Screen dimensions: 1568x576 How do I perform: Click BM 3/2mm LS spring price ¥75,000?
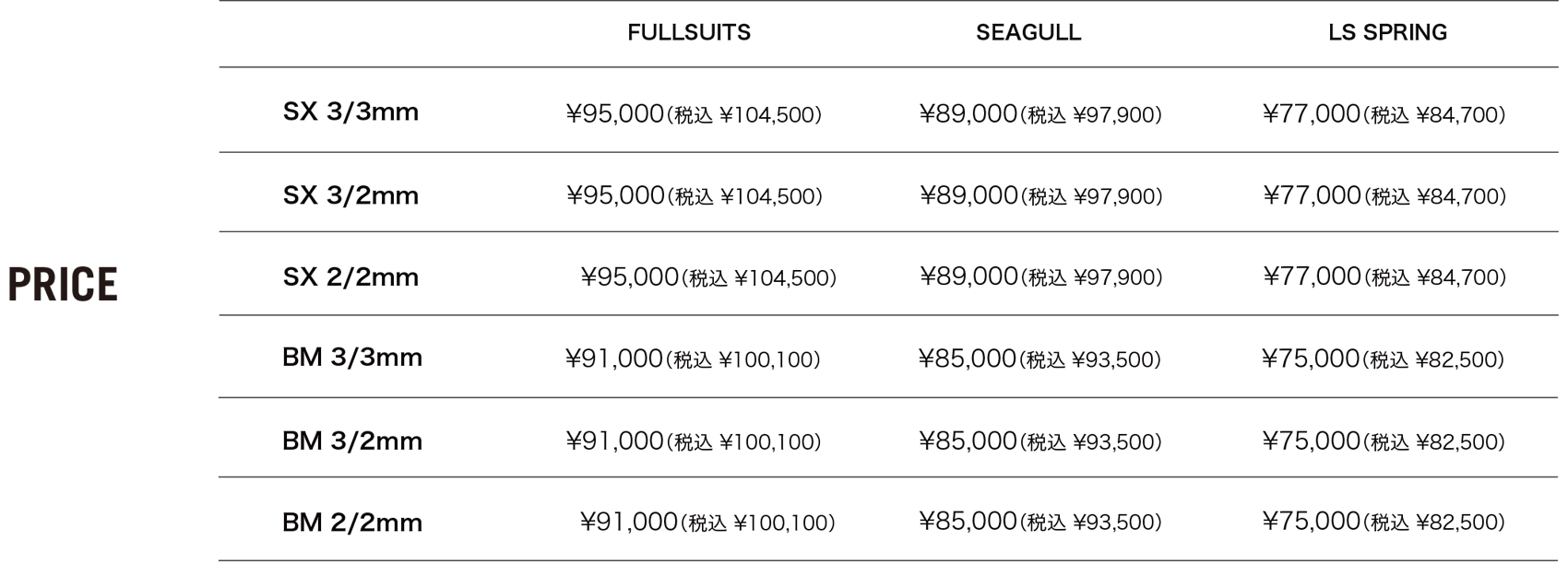(1312, 441)
